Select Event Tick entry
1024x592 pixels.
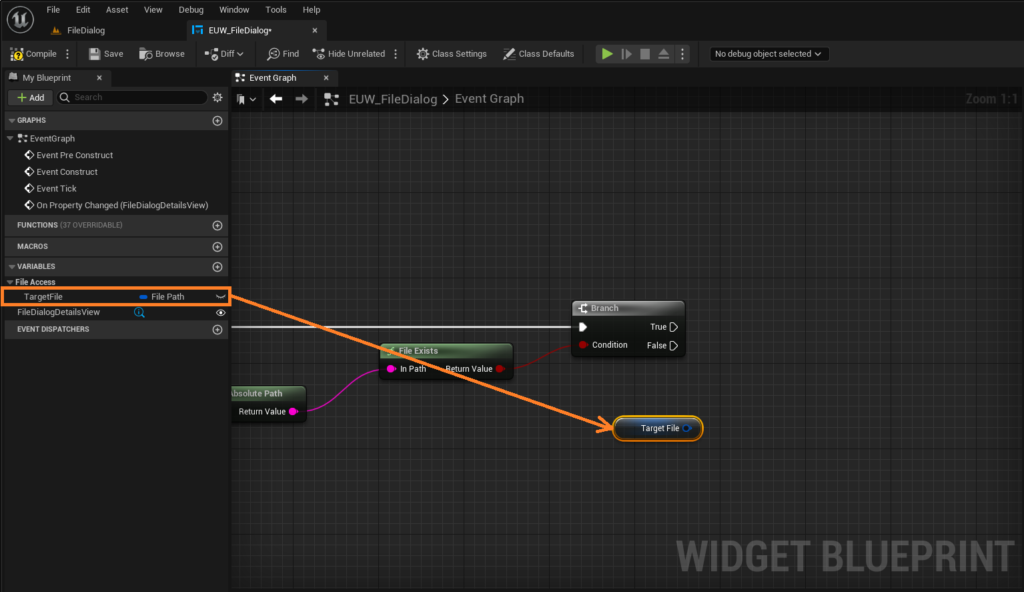point(56,188)
